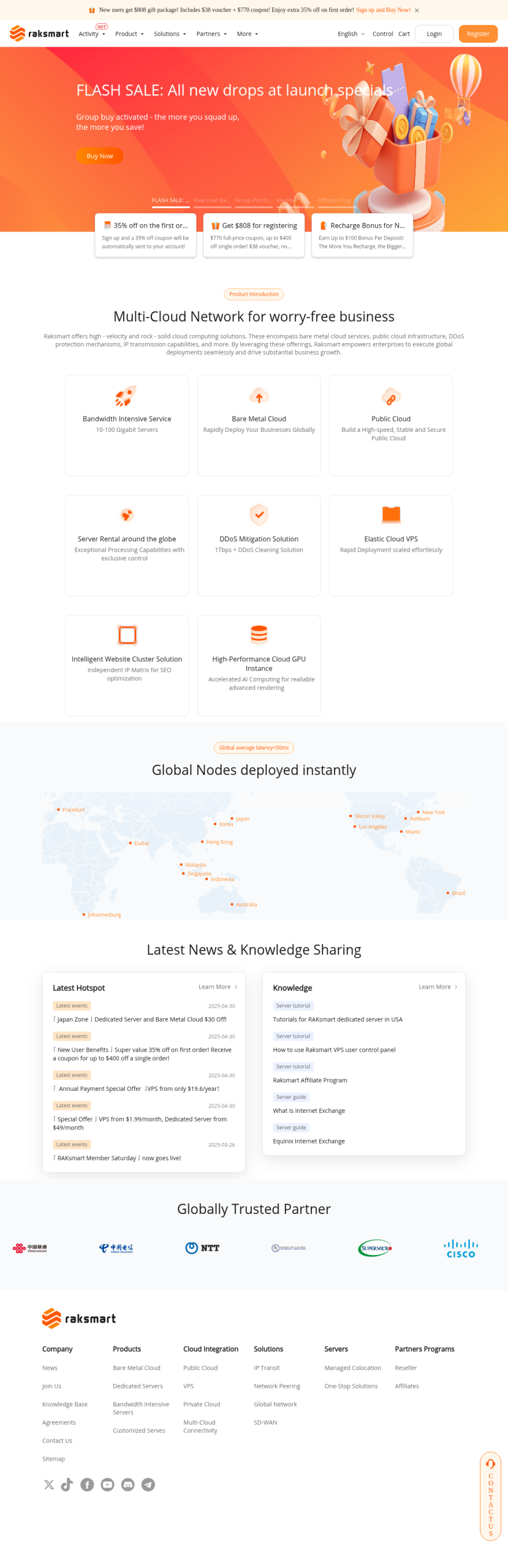Open the Telegram social icon

coord(148,1485)
